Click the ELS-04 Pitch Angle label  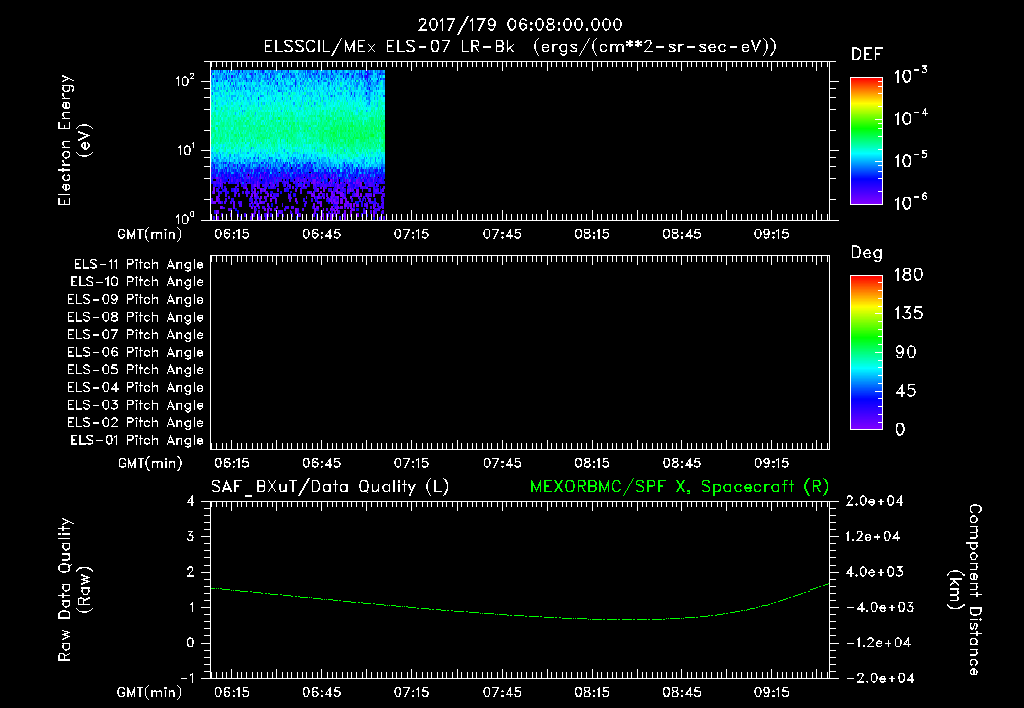tap(135, 387)
